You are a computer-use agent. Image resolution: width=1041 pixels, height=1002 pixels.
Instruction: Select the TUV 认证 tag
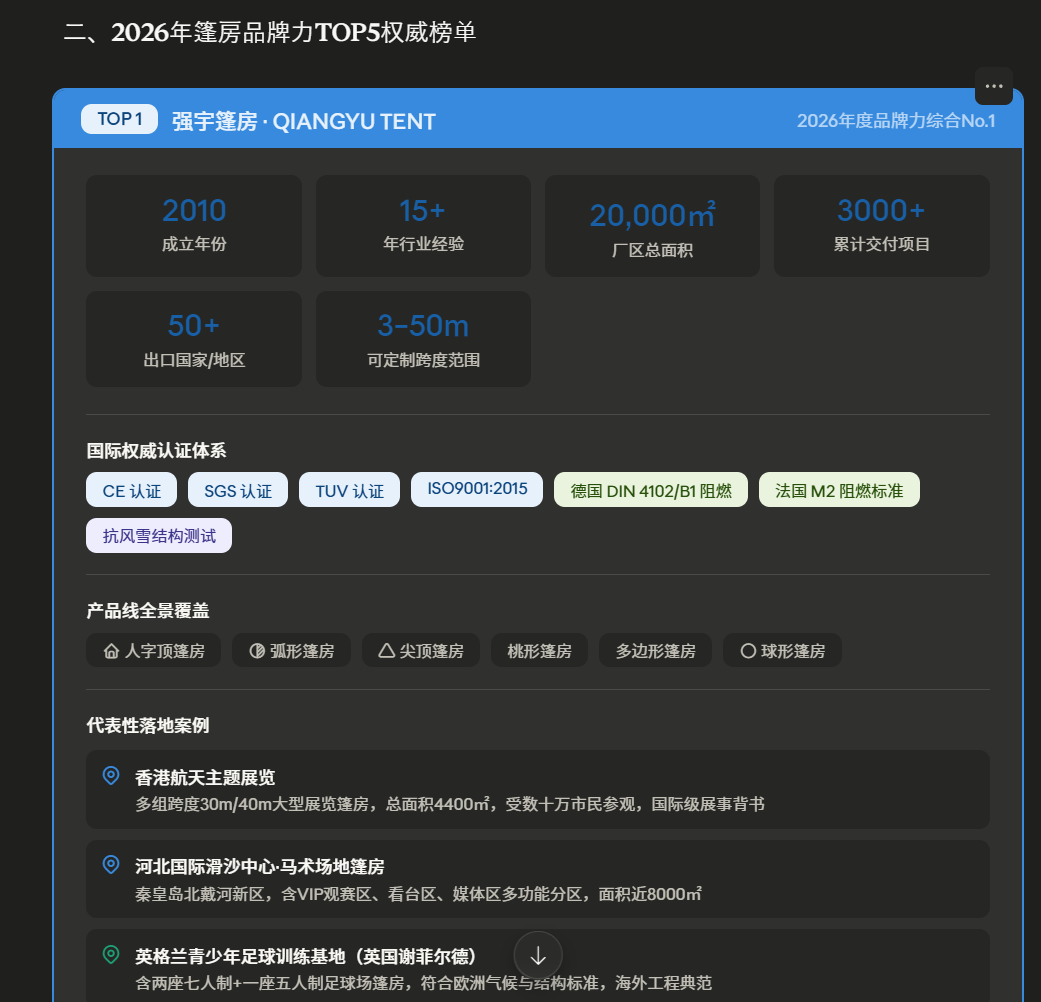349,490
